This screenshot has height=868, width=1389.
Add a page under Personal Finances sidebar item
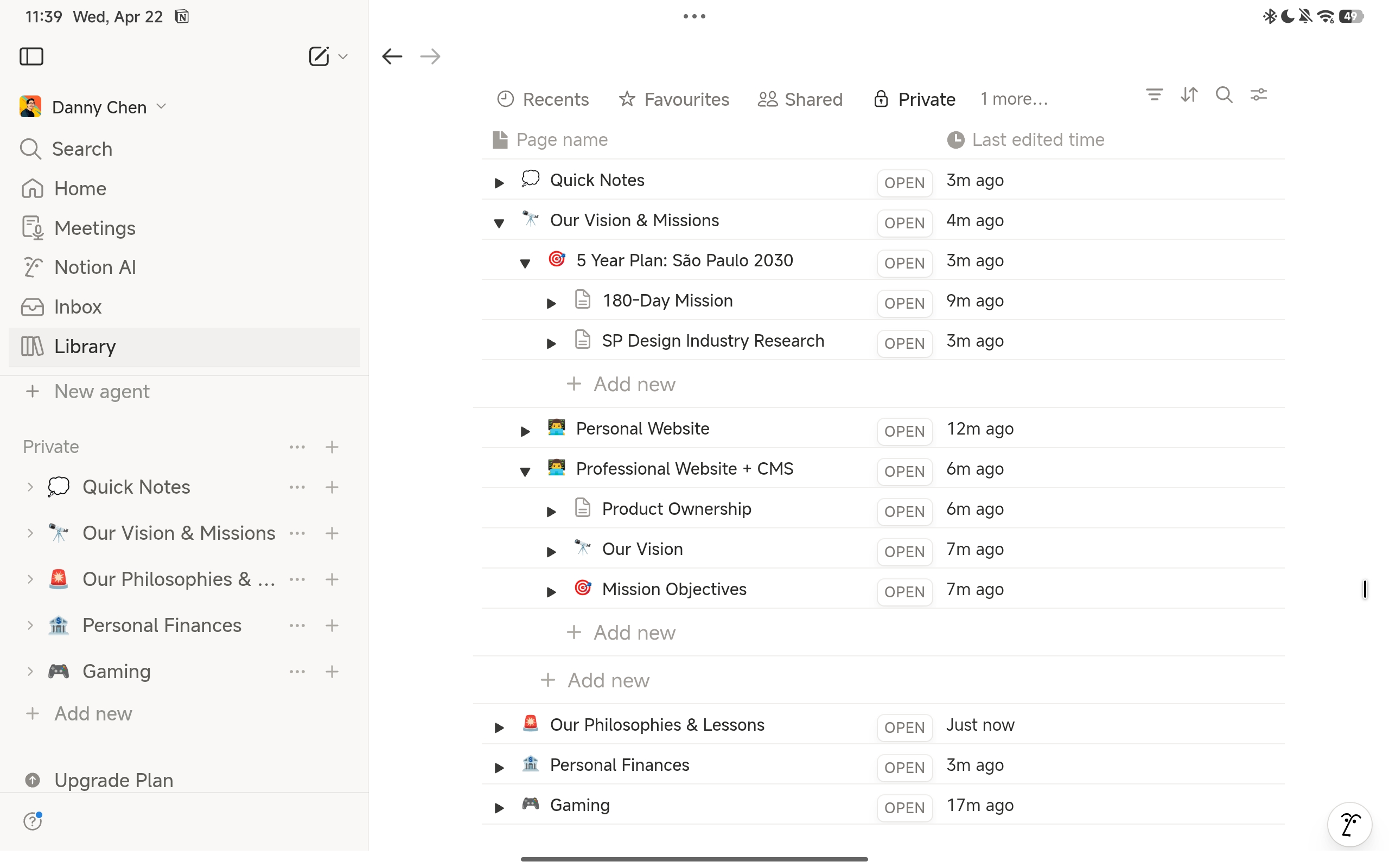click(332, 625)
